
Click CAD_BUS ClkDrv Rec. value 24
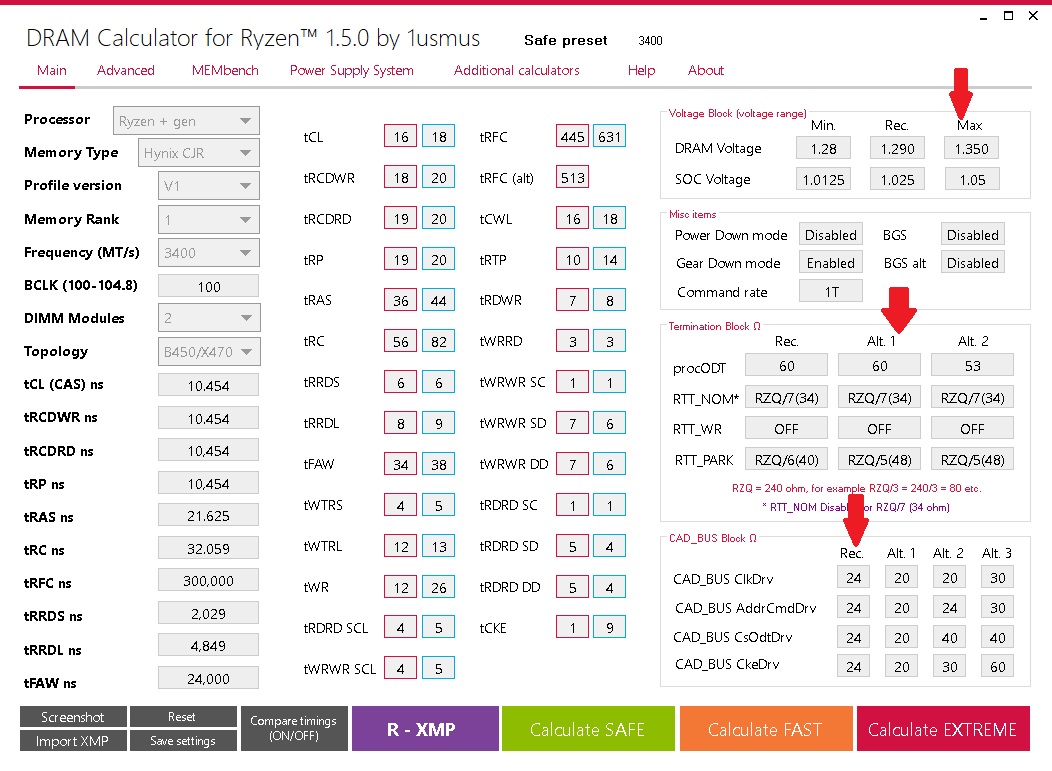853,578
